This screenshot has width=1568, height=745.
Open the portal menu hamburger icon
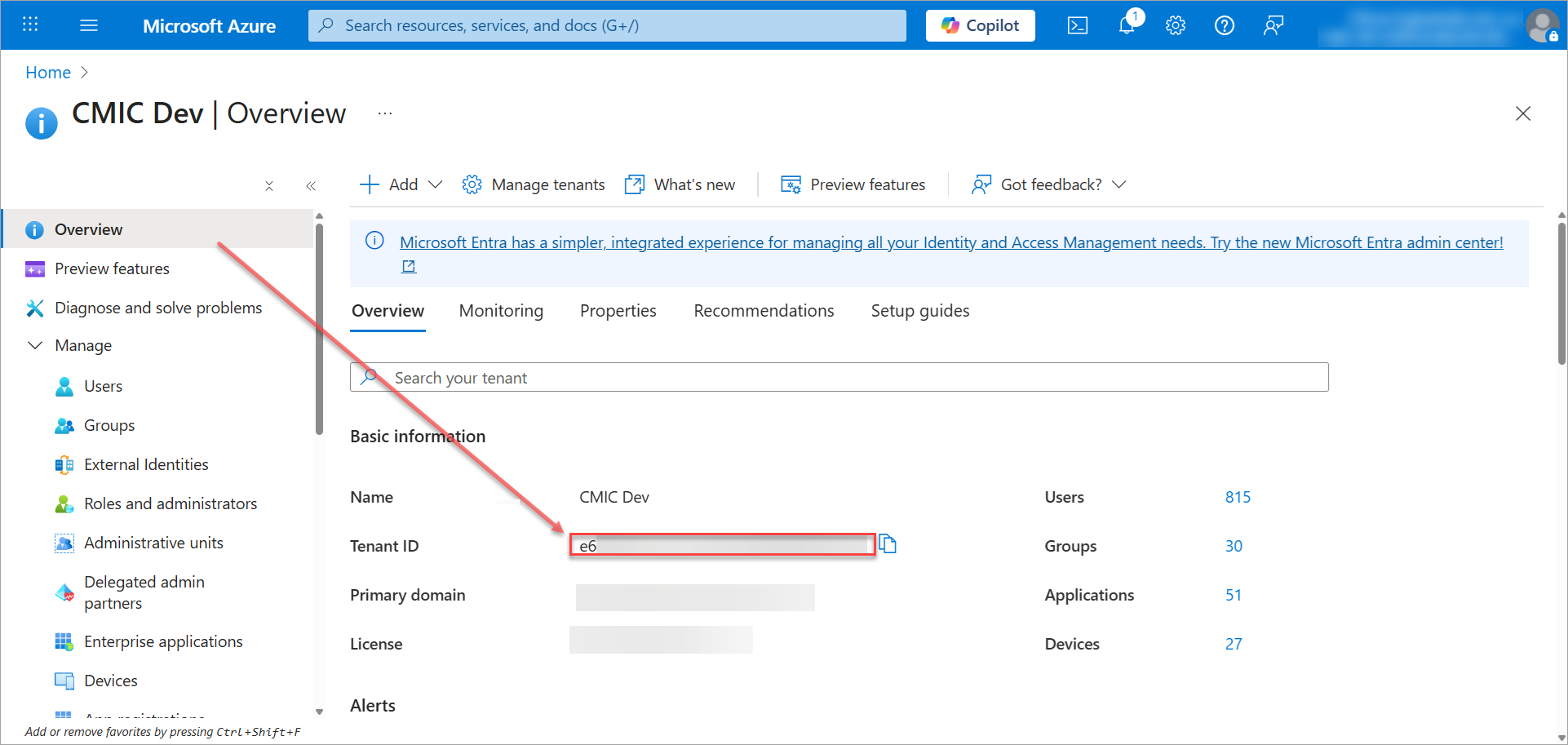pos(88,25)
